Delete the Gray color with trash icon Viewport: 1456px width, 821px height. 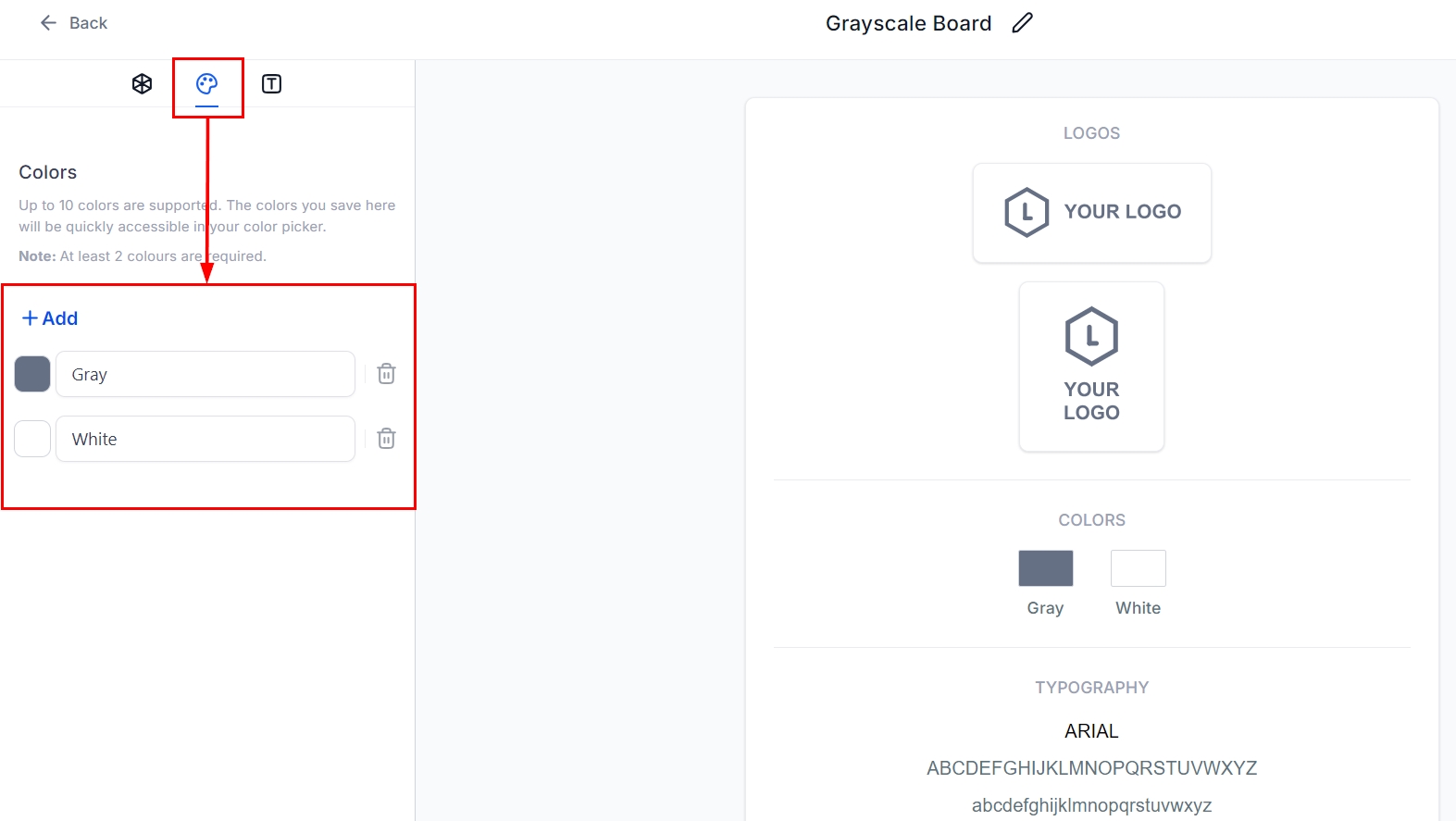(387, 374)
